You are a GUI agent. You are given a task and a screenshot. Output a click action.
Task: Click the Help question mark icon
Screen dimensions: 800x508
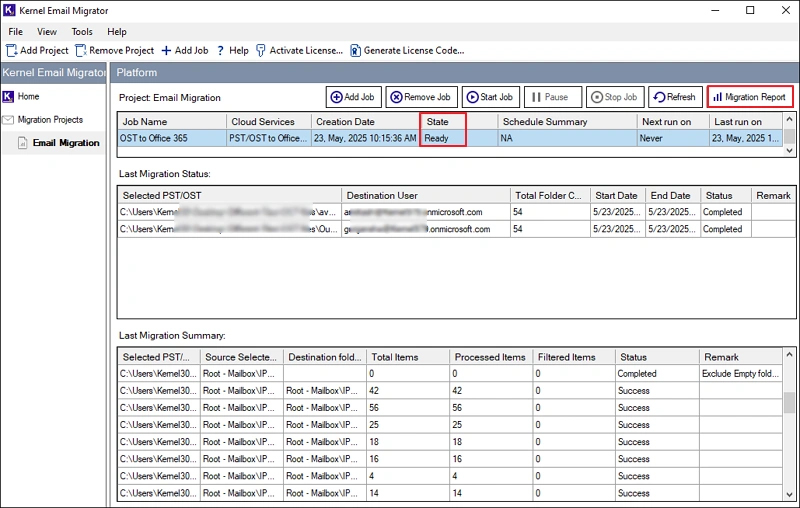point(220,50)
